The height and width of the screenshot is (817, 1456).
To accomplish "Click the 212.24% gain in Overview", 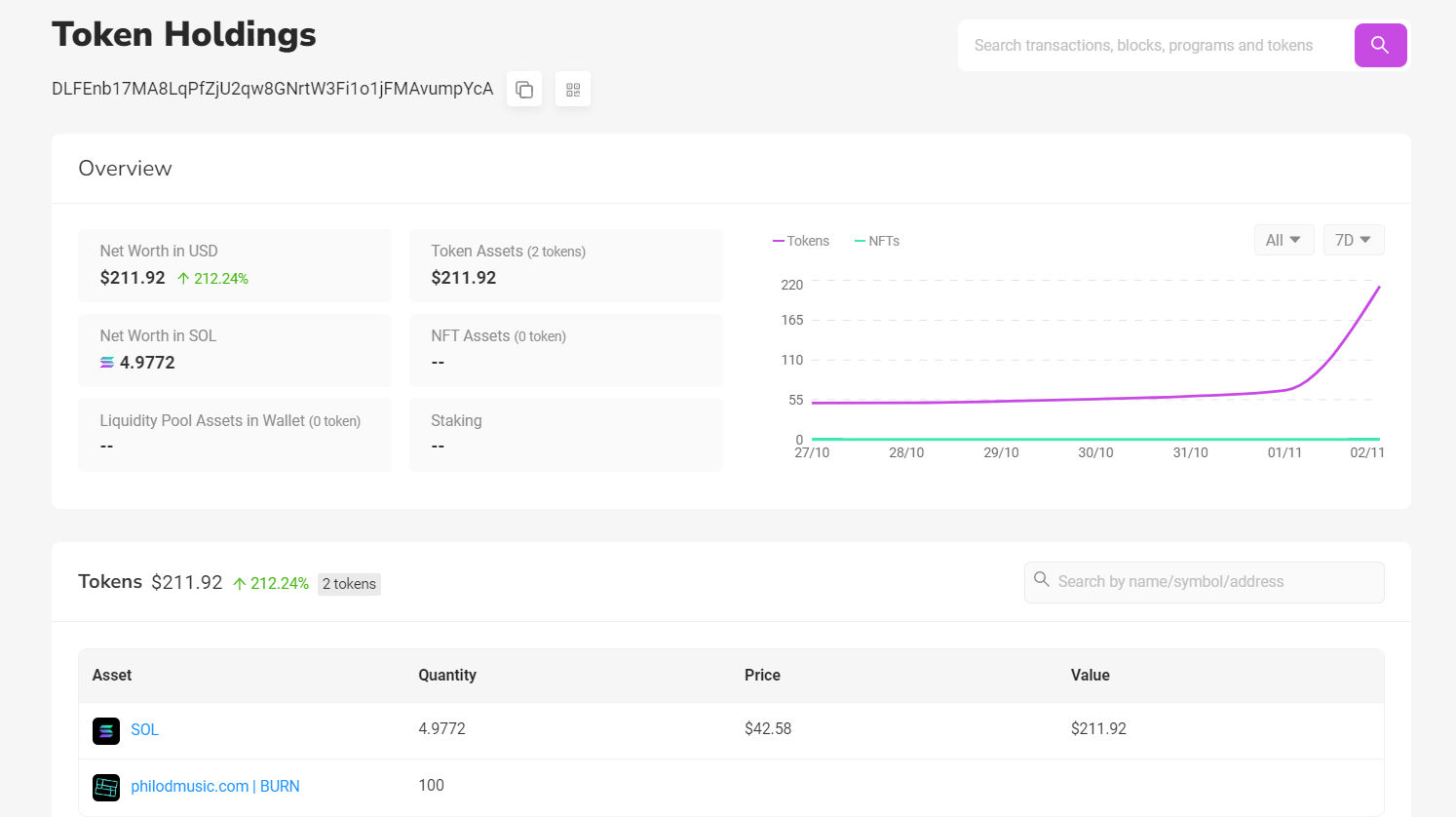I will click(212, 279).
